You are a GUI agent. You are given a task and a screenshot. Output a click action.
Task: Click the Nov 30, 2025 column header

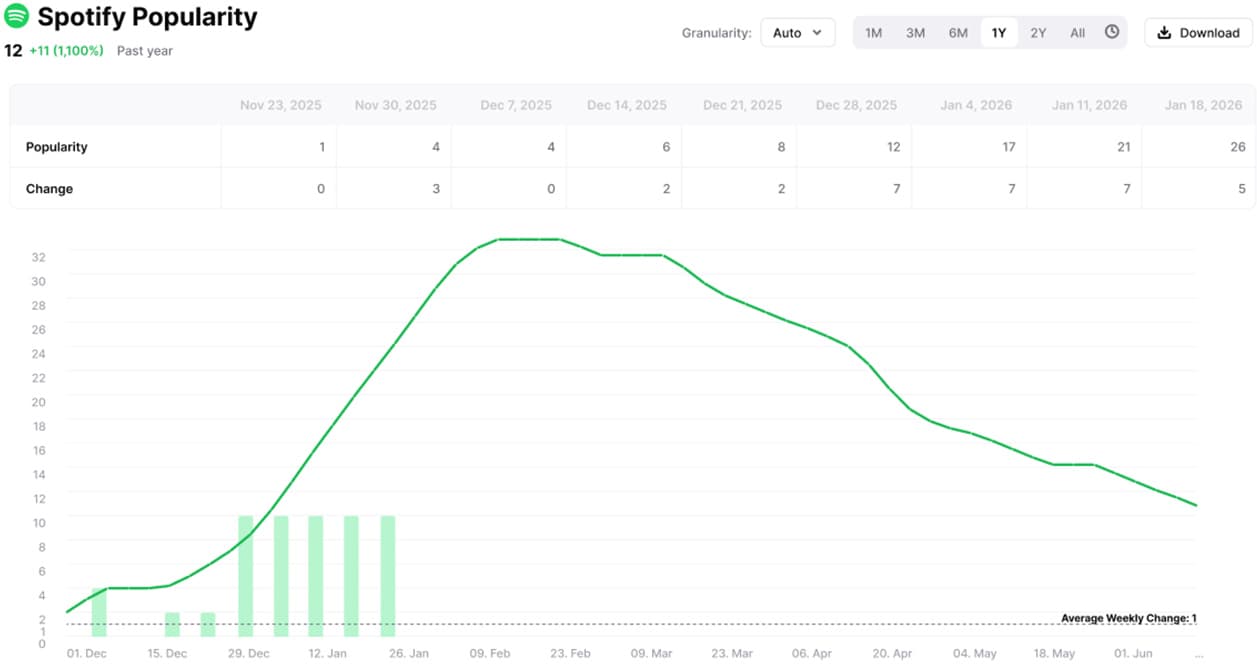tap(395, 105)
